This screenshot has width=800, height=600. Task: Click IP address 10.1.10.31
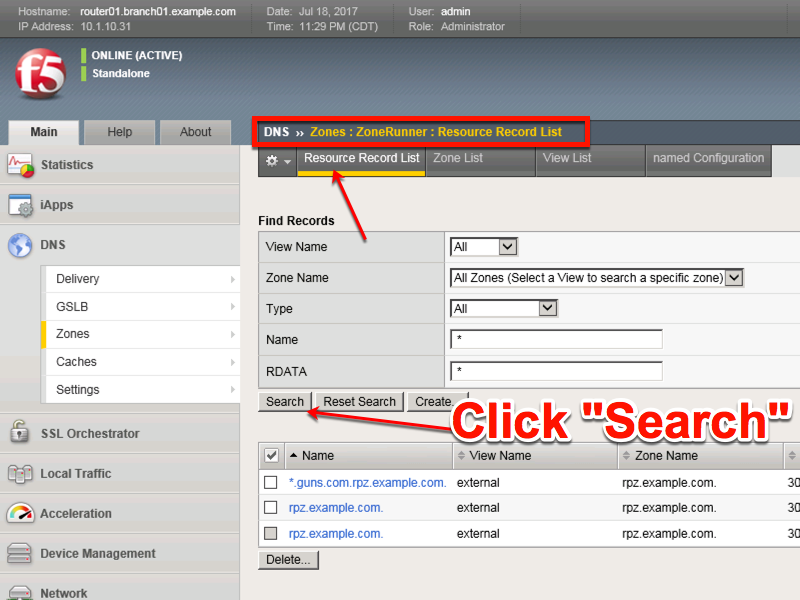point(106,27)
